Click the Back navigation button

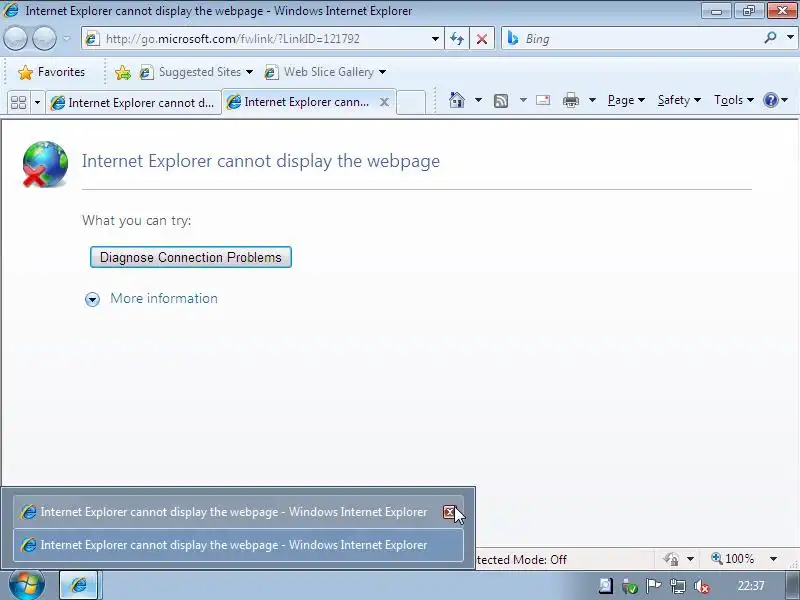click(x=15, y=38)
